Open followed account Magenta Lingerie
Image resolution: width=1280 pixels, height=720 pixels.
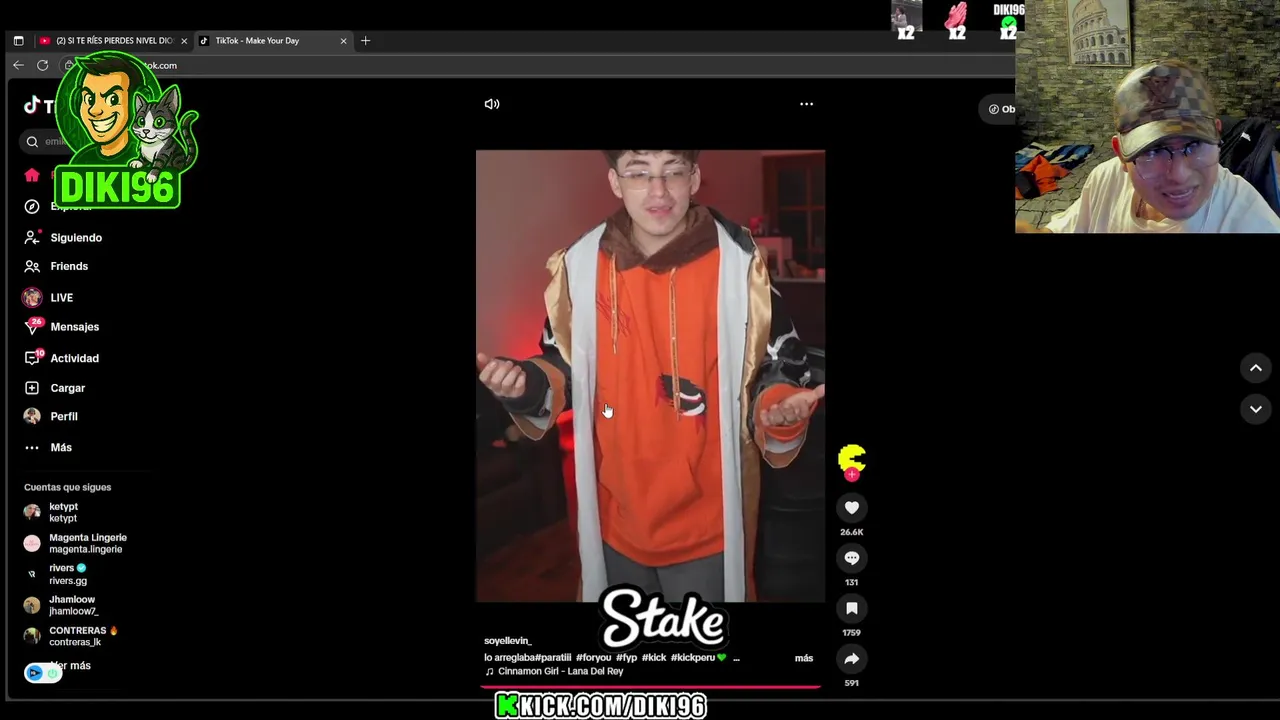click(x=76, y=543)
